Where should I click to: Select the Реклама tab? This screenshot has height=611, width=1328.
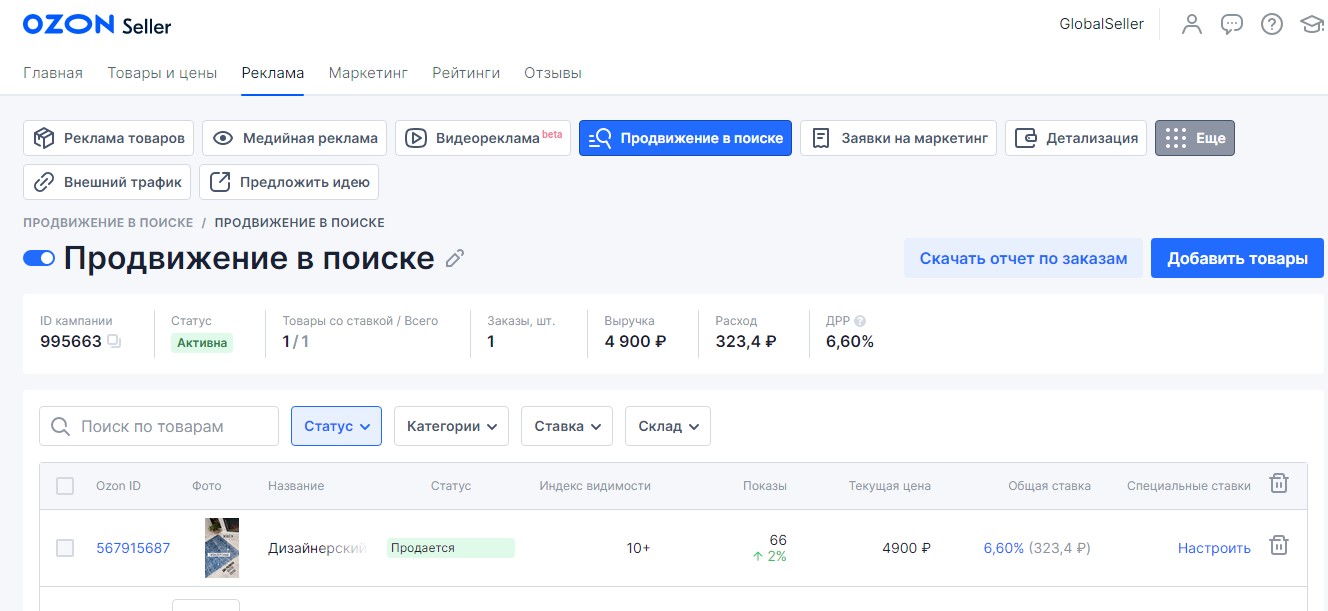[x=273, y=73]
